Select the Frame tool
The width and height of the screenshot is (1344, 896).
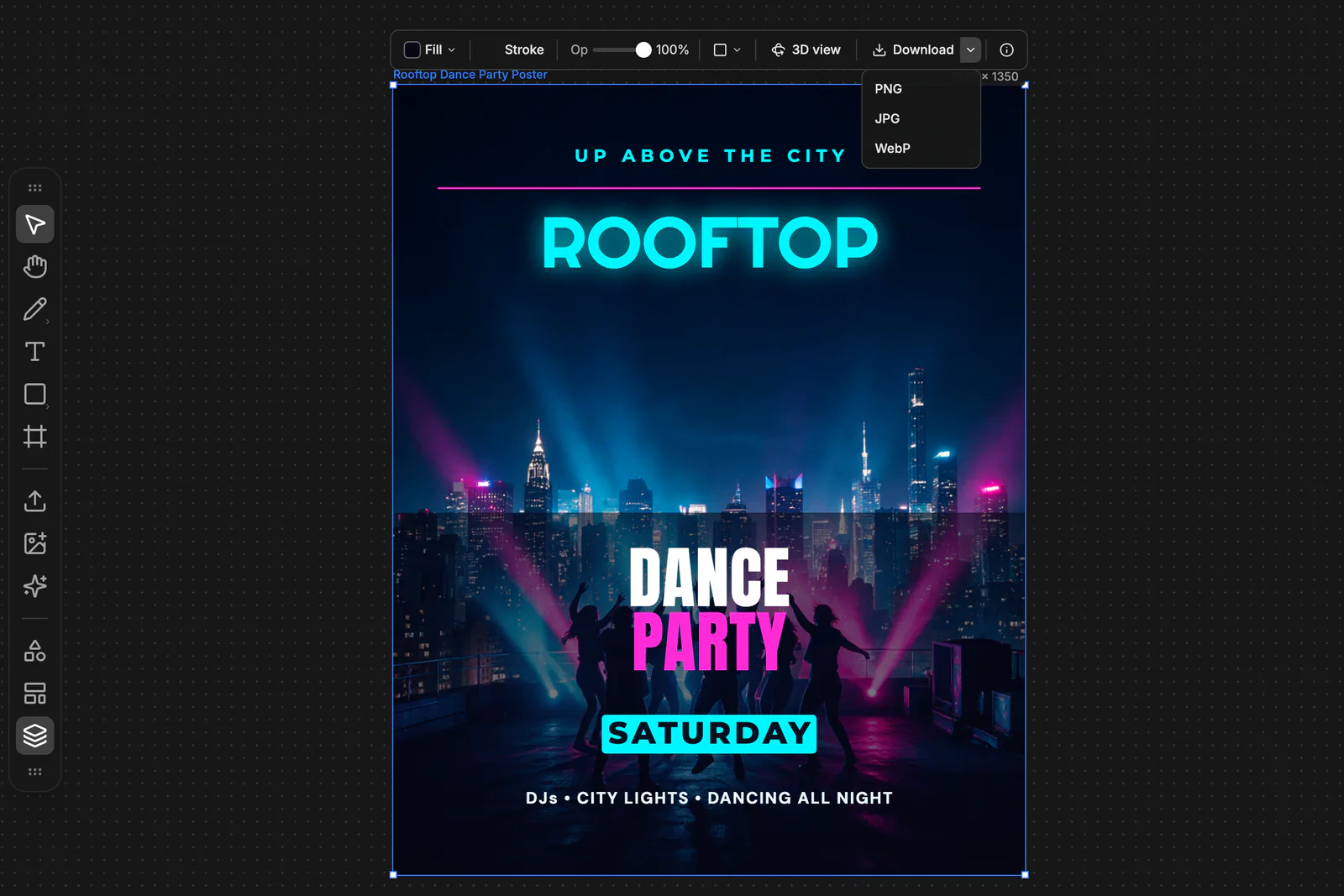pos(34,437)
